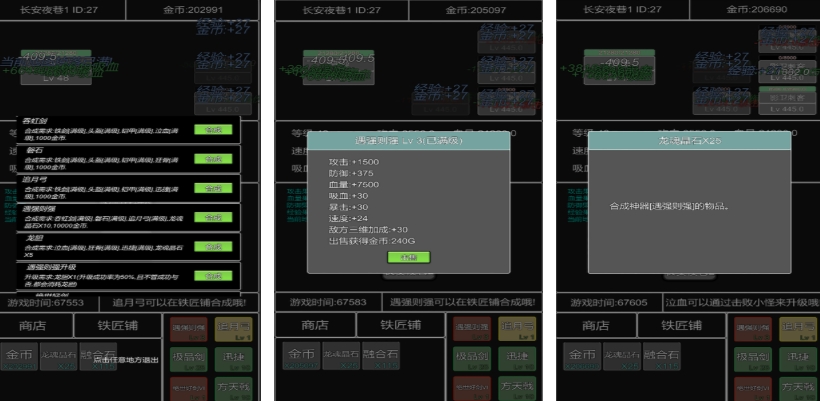This screenshot has height=401, width=820.
Task: Select 方天戟 equipment tile on game time 67553 screen
Action: coord(233,388)
